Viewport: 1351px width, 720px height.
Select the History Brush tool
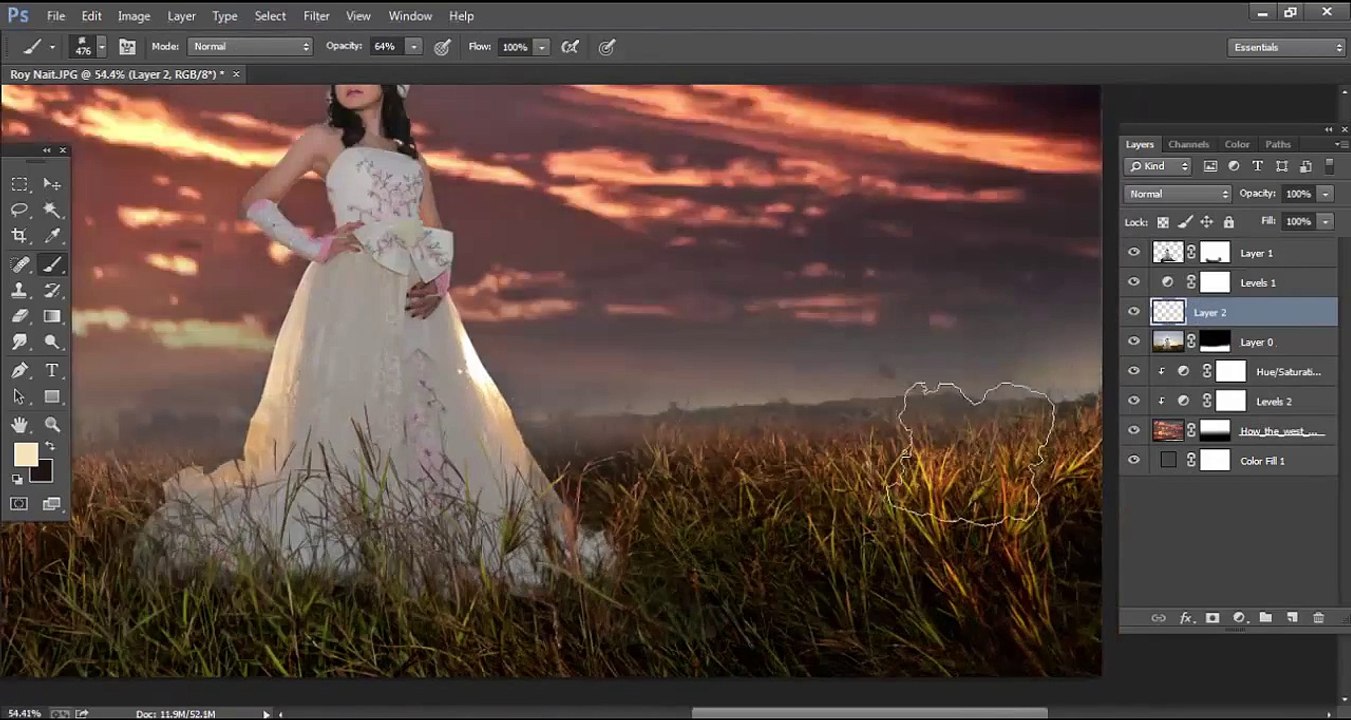52,290
